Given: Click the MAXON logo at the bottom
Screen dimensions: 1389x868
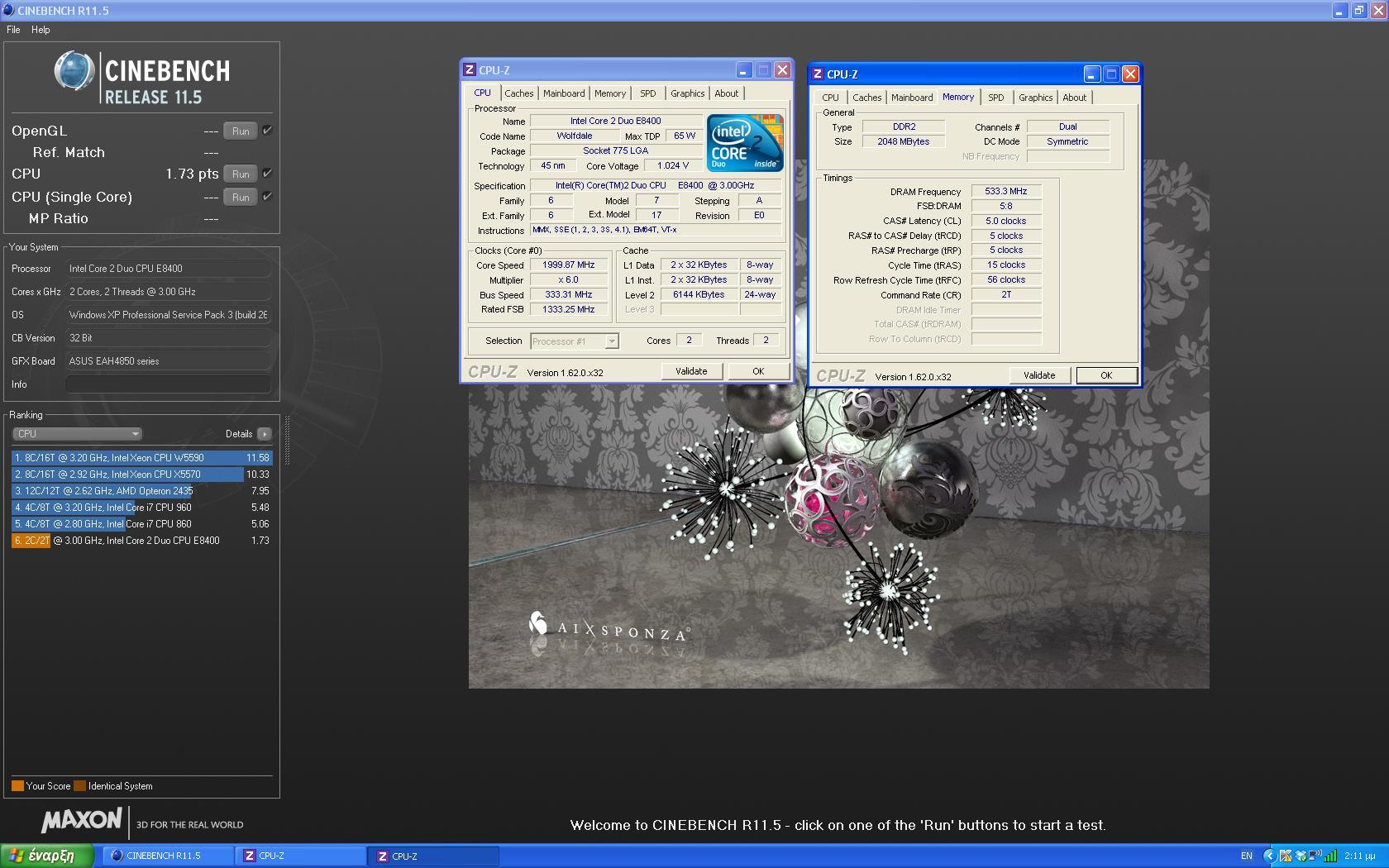Looking at the screenshot, I should click(82, 820).
